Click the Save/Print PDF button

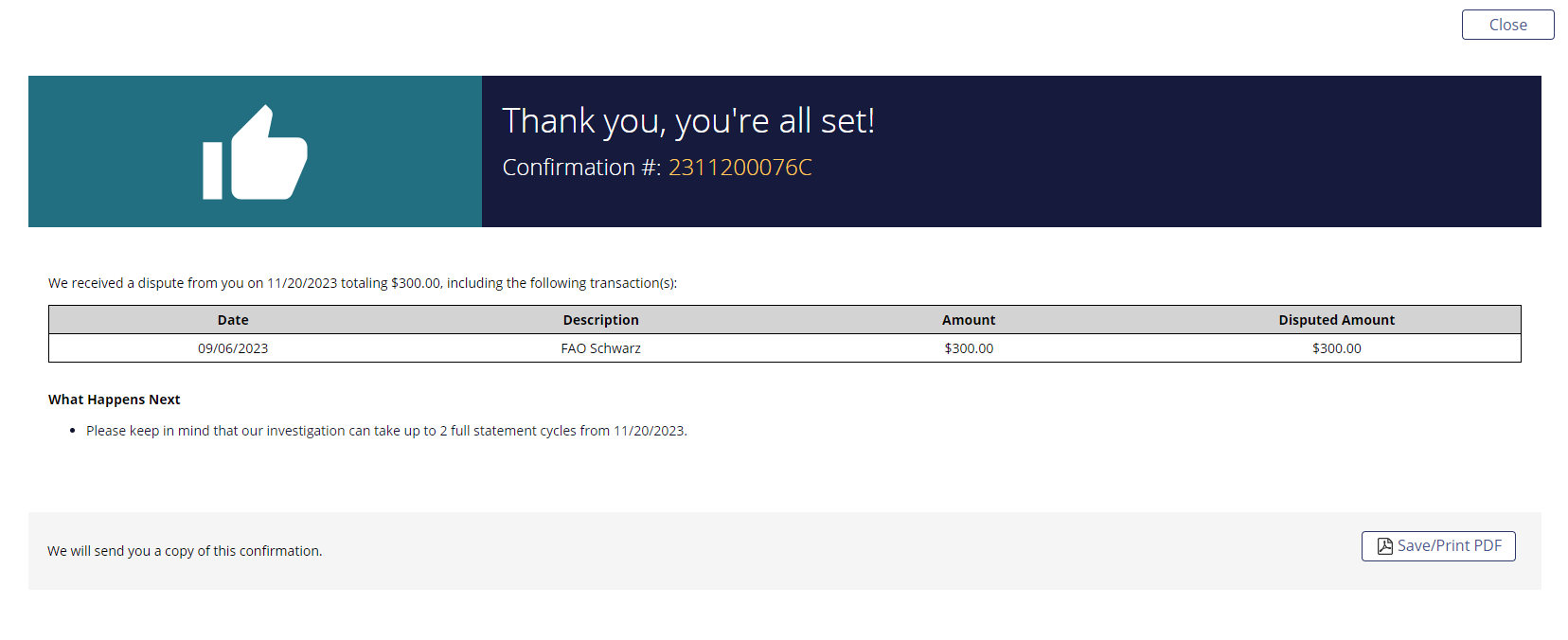pos(1438,546)
